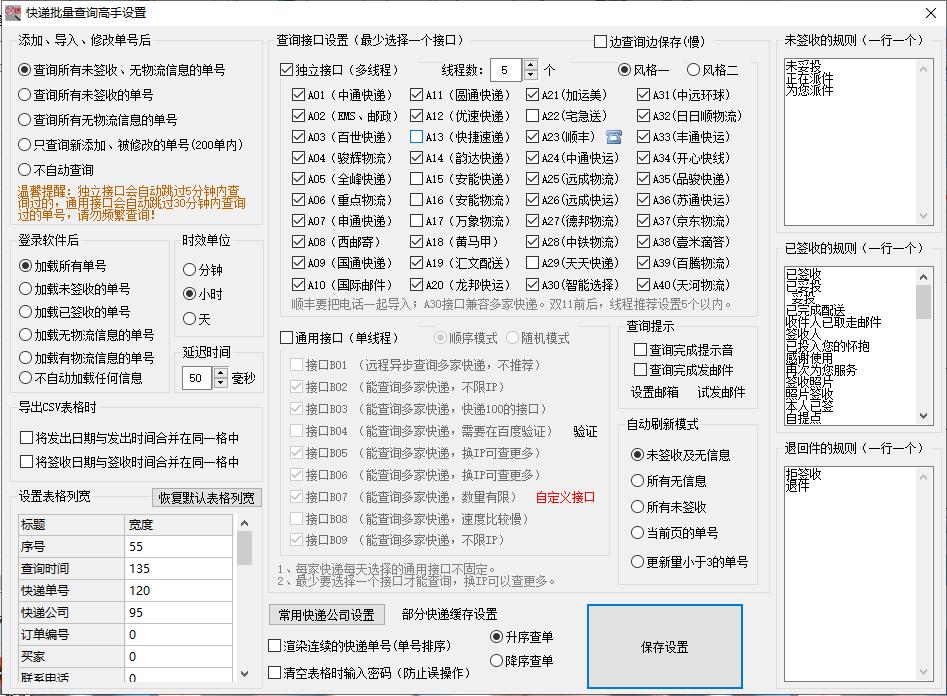Viewport: 947px width, 696px height.
Task: Click the 验证 link beside 接口B04
Action: (585, 431)
